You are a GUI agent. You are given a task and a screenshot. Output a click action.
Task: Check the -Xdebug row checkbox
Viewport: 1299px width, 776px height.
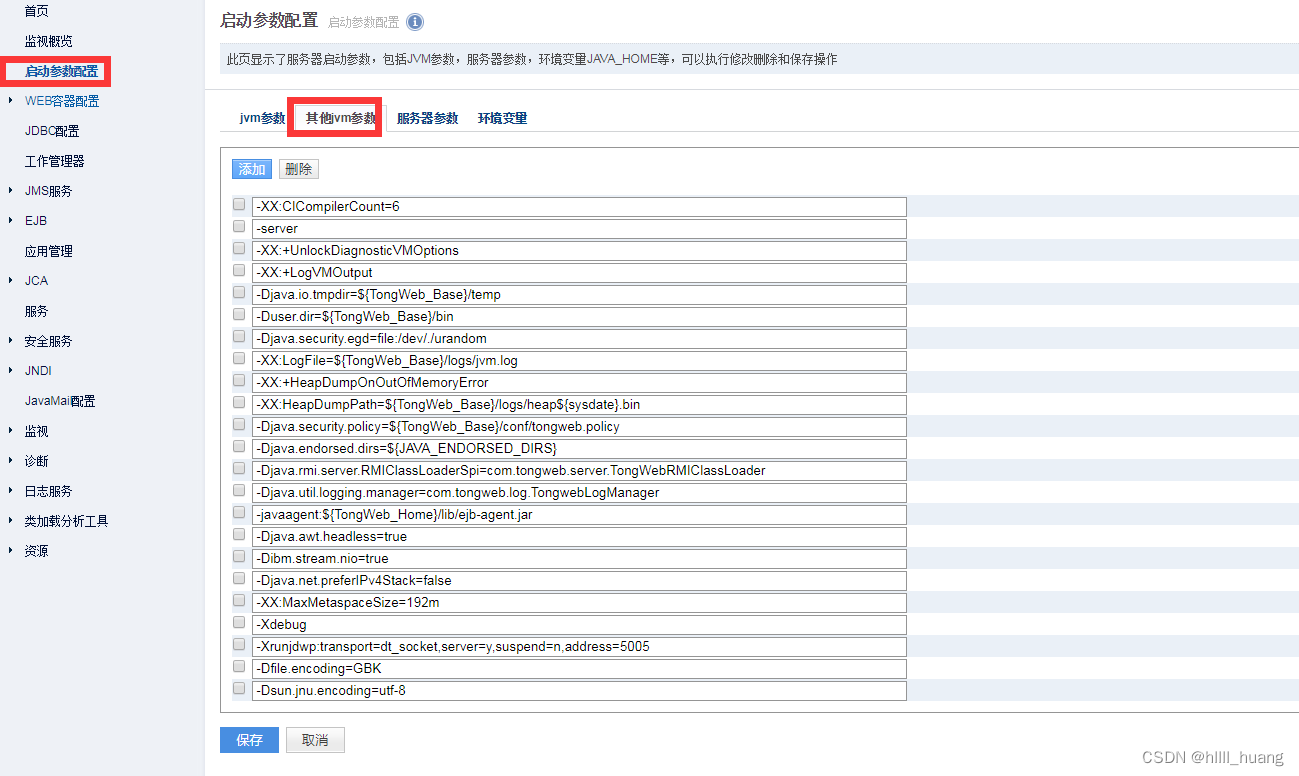click(238, 621)
